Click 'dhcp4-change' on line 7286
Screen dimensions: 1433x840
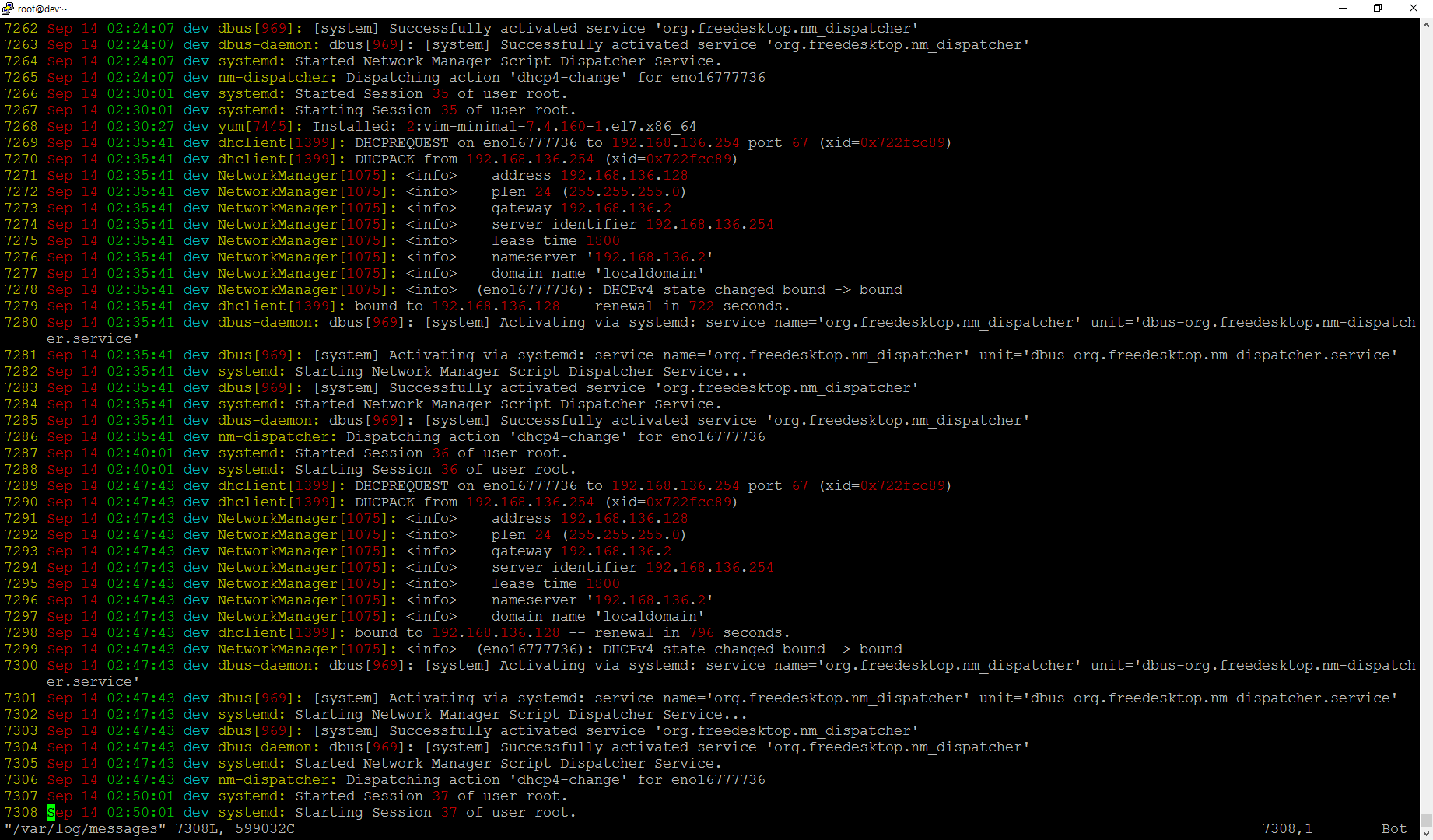(x=569, y=437)
